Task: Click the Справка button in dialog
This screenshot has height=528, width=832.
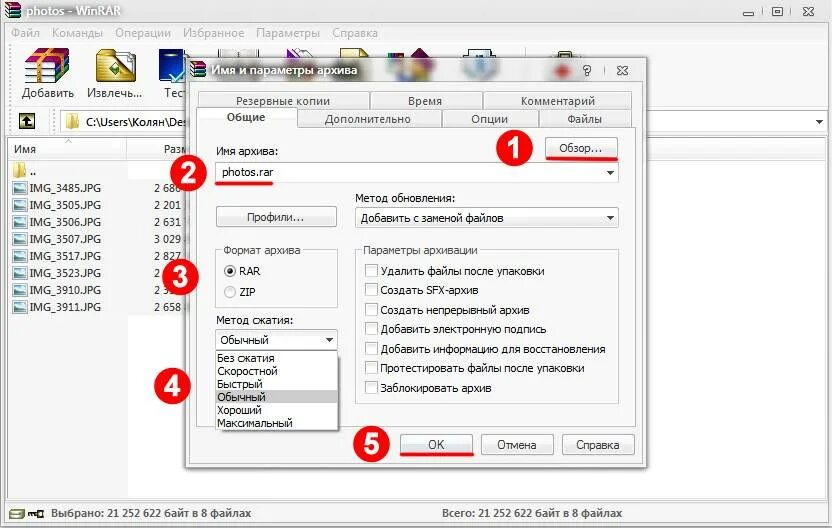Action: click(x=597, y=445)
